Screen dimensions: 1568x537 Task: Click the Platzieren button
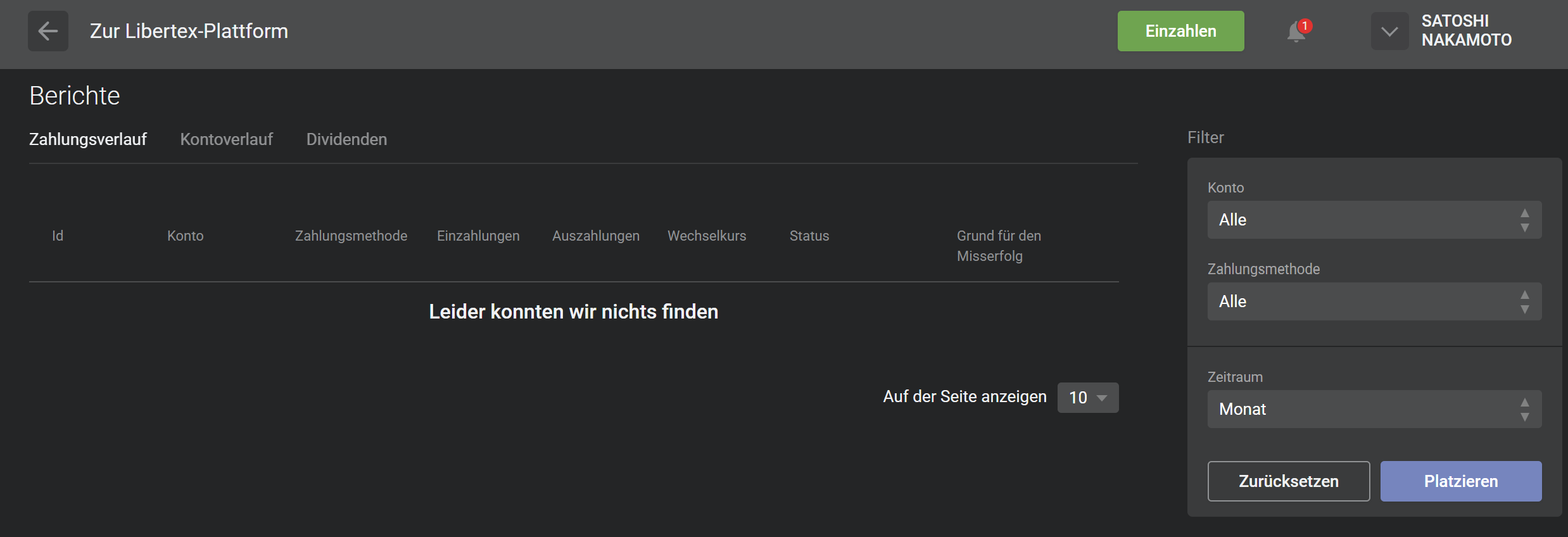[1461, 481]
